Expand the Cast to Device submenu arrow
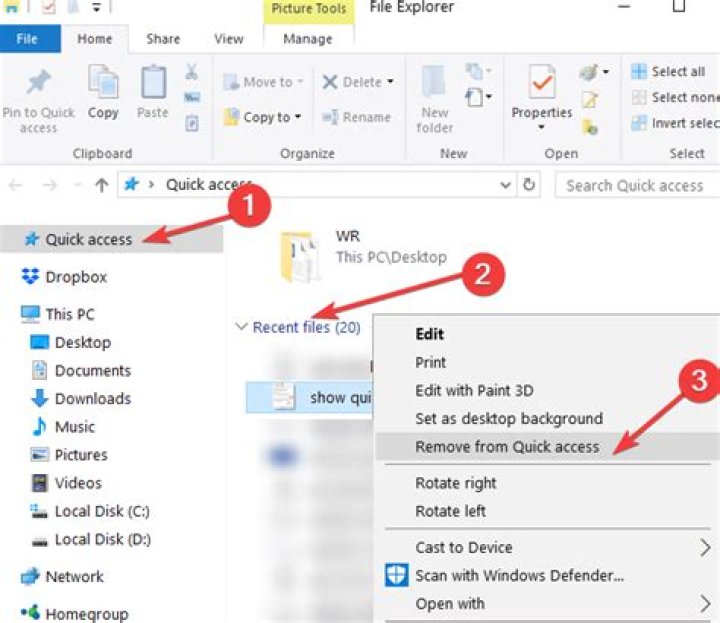This screenshot has width=720, height=623. 705,547
